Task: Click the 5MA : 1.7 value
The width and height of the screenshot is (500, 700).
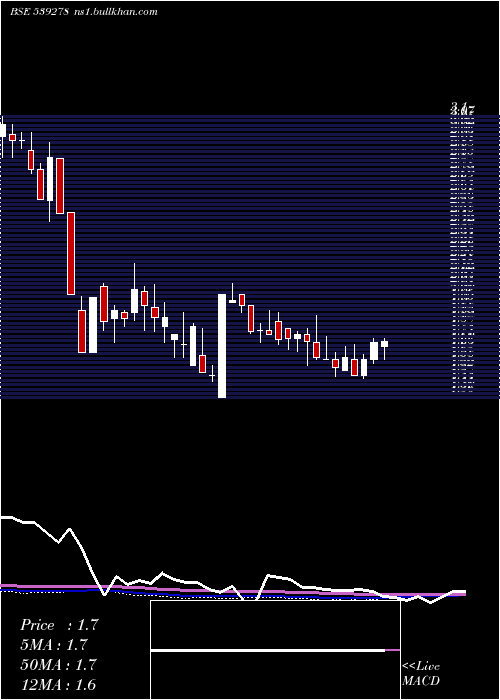Action: tap(54, 645)
